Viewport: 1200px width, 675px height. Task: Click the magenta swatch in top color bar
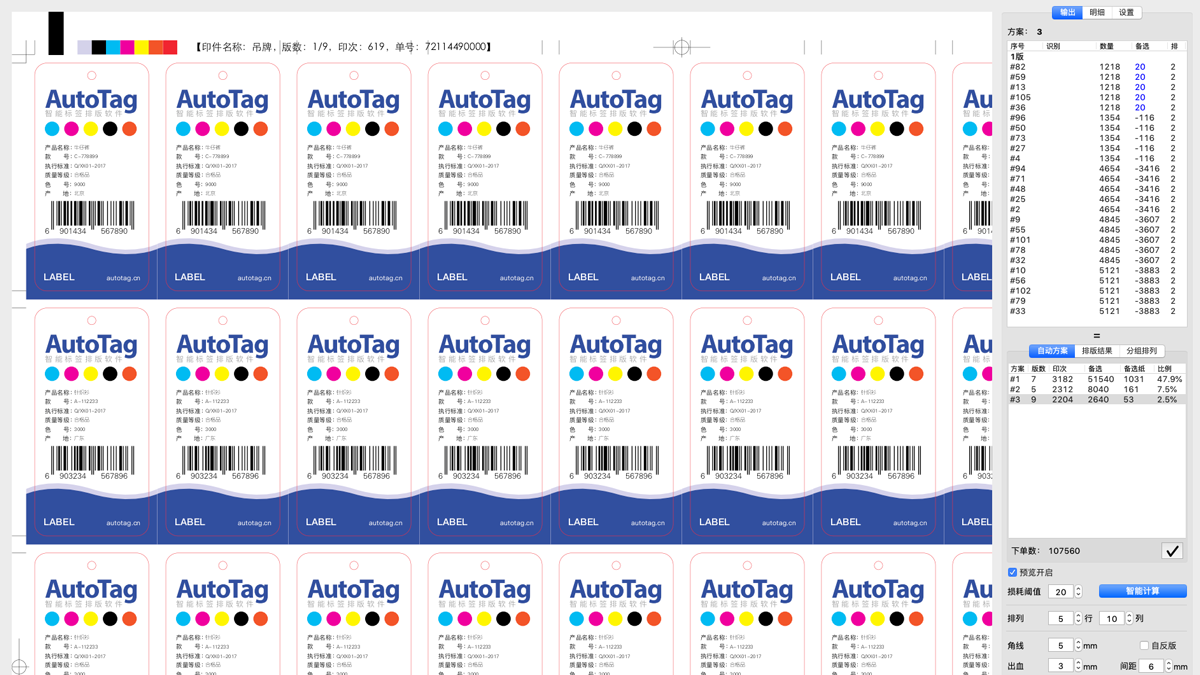coord(127,47)
